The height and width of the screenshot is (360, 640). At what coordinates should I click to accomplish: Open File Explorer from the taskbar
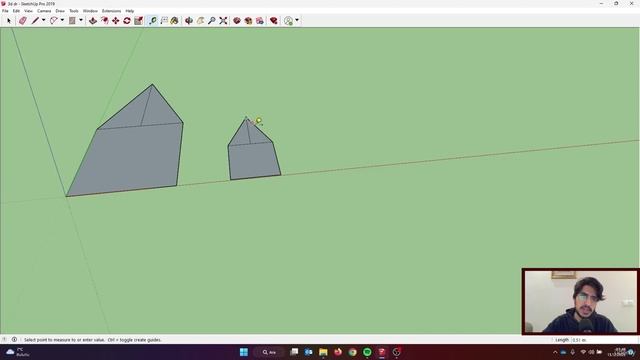[x=323, y=352]
